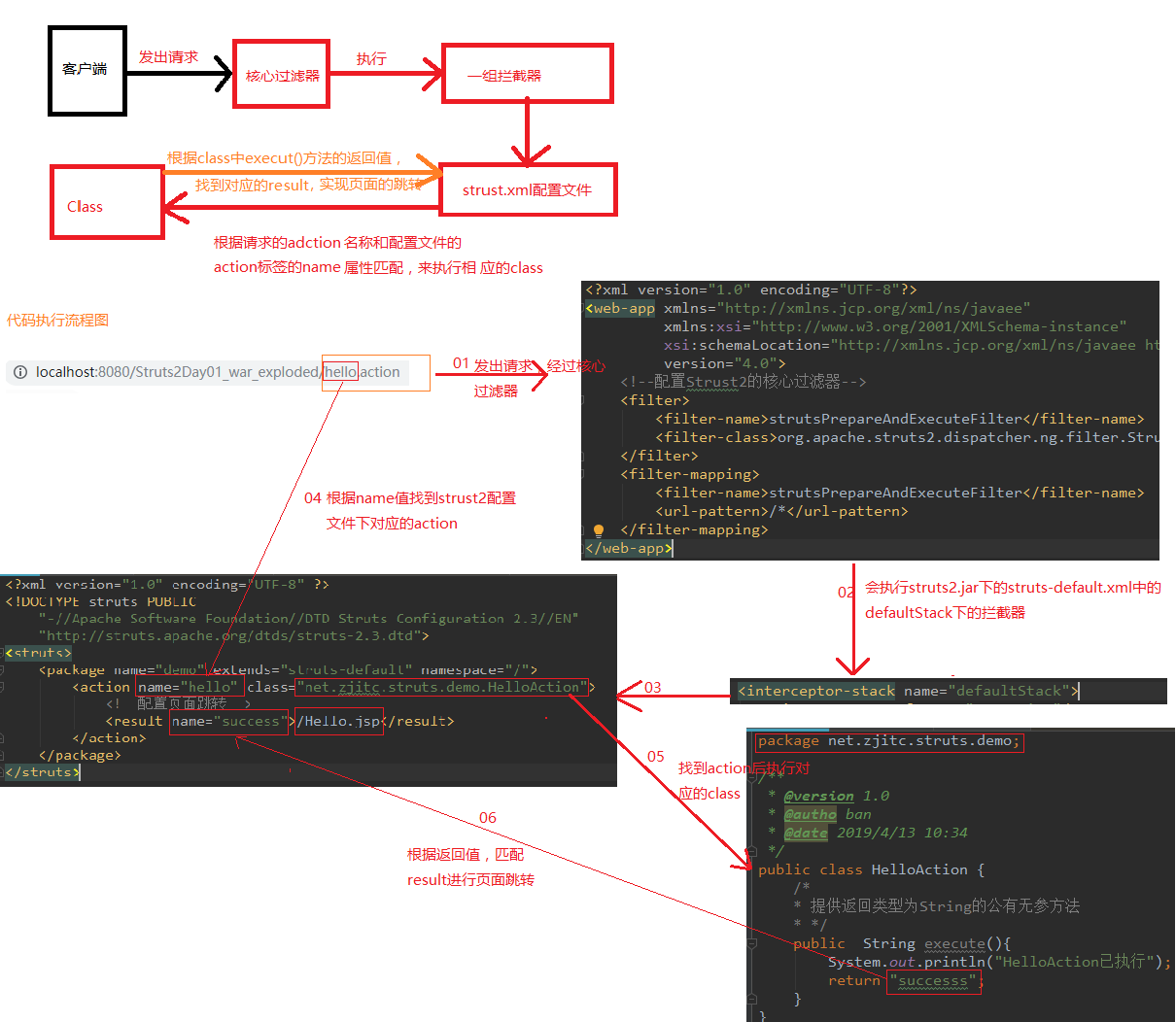Collapse the <action name="hello"> fold marker

2,687
